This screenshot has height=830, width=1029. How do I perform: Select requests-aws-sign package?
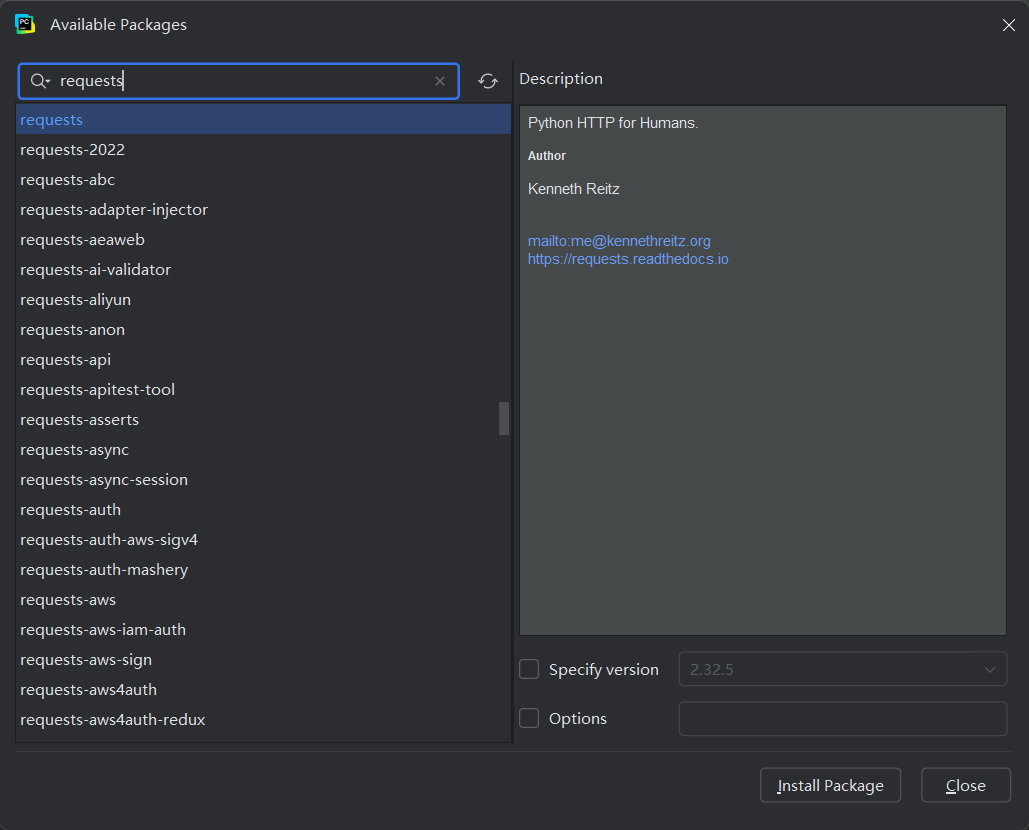tap(263, 659)
